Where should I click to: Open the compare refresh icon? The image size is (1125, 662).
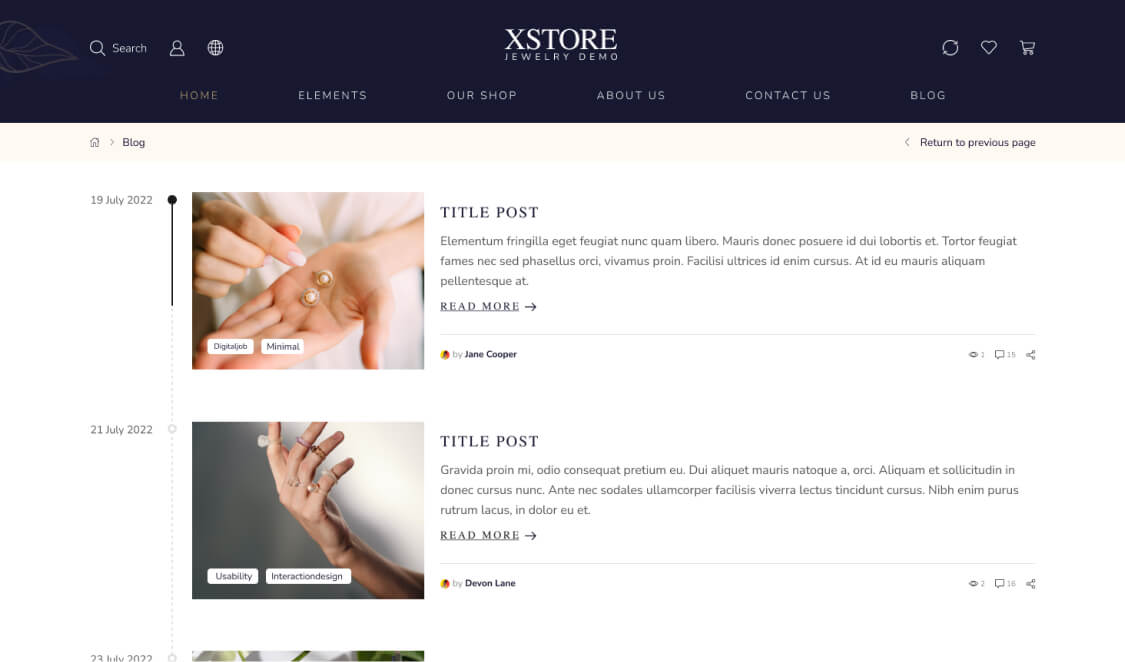click(x=950, y=48)
